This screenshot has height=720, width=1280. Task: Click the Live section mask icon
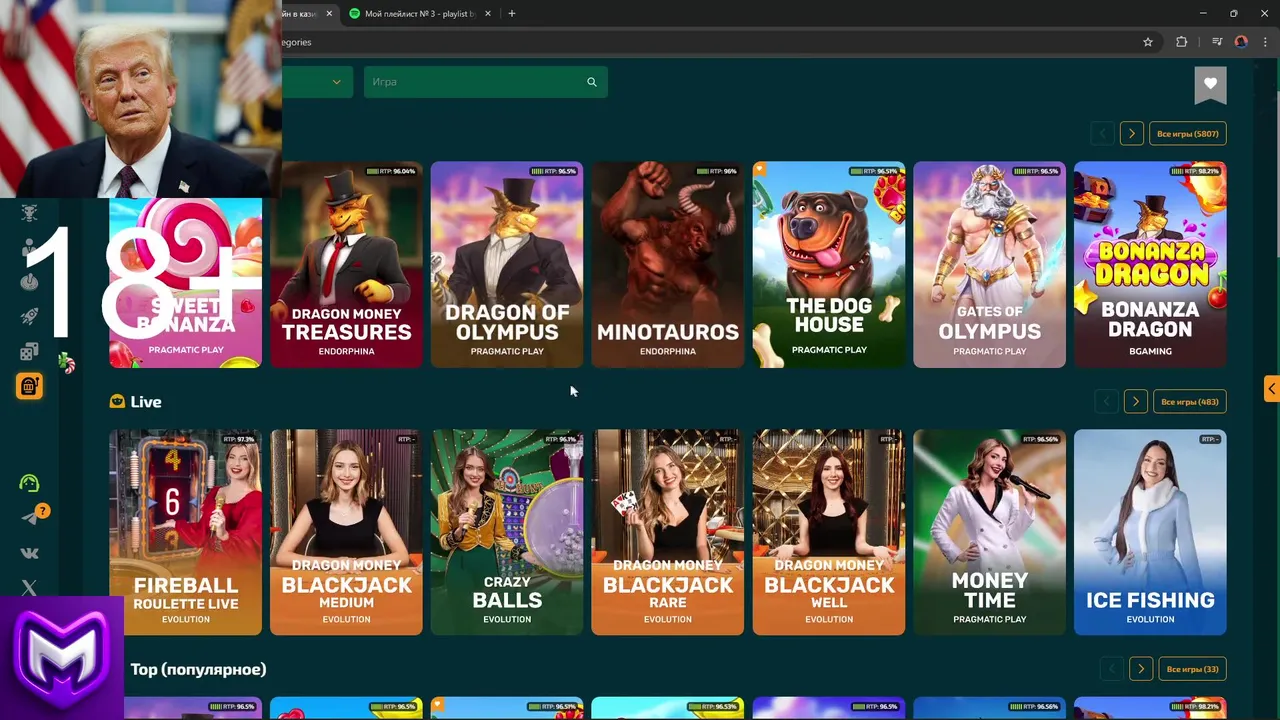pos(118,402)
